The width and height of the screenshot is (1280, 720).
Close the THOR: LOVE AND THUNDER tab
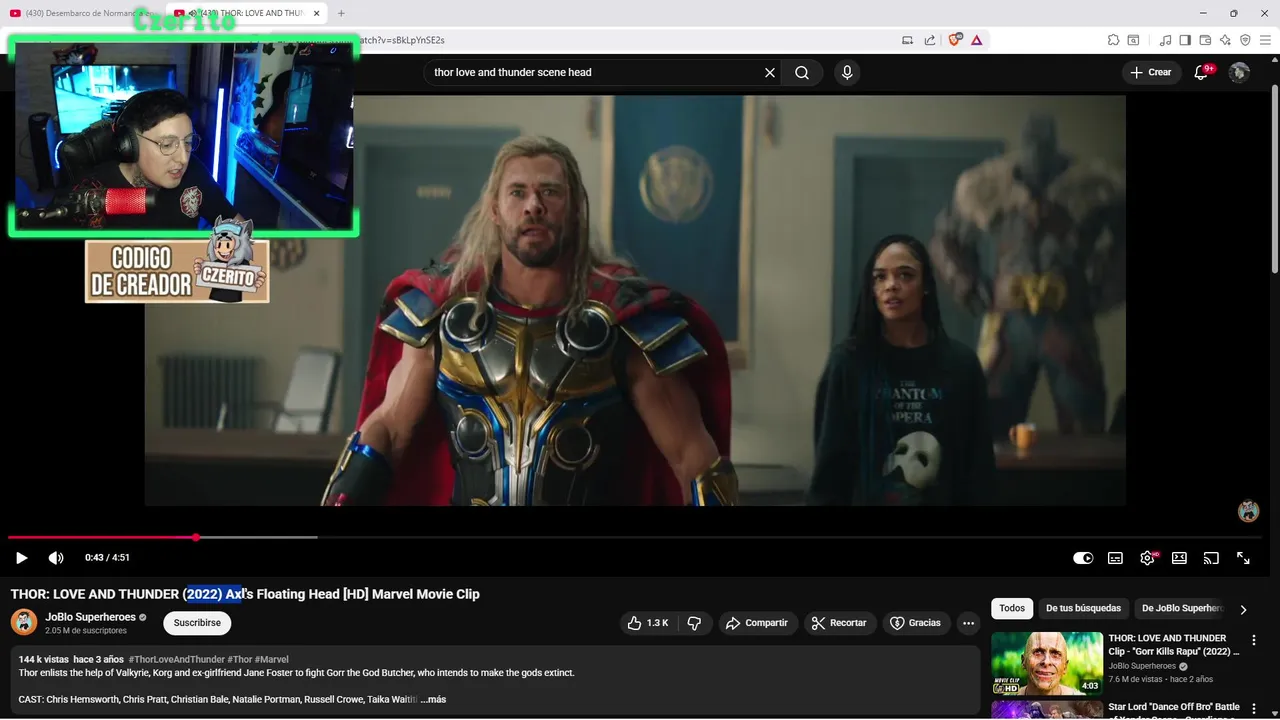point(317,13)
